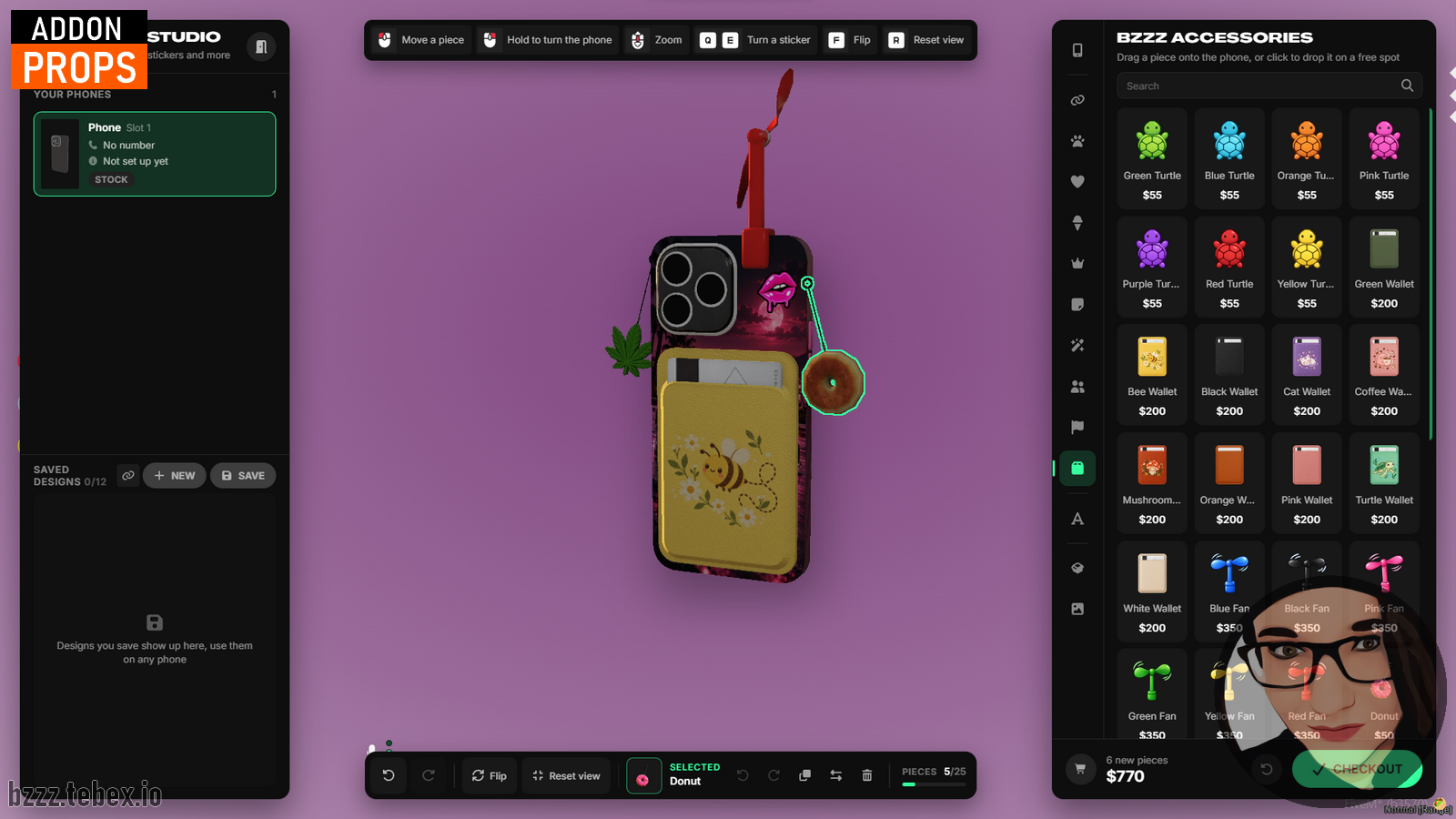
Task: Open the letter A text category
Action: [x=1077, y=519]
